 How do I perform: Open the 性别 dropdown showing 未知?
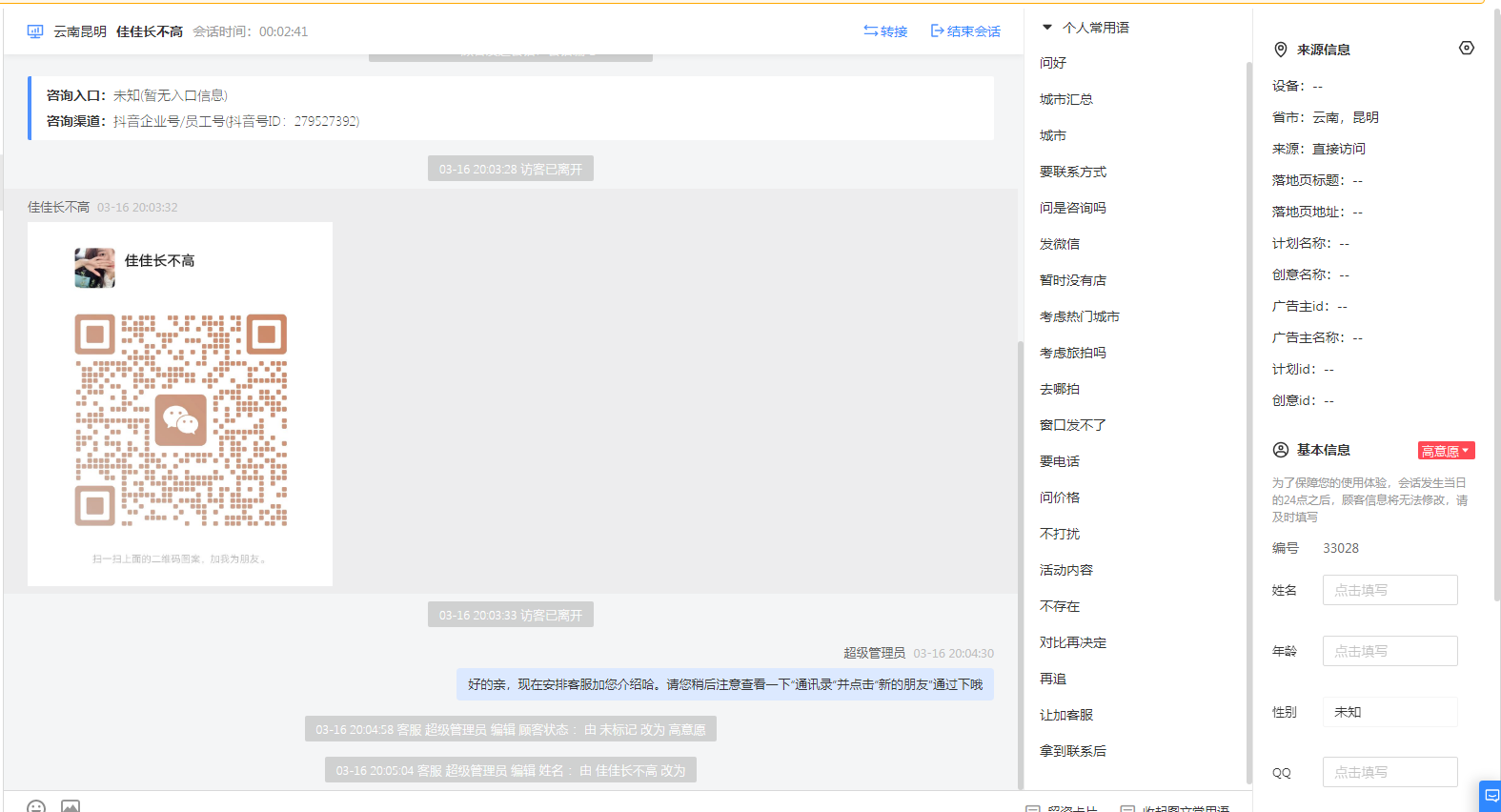pos(1389,712)
